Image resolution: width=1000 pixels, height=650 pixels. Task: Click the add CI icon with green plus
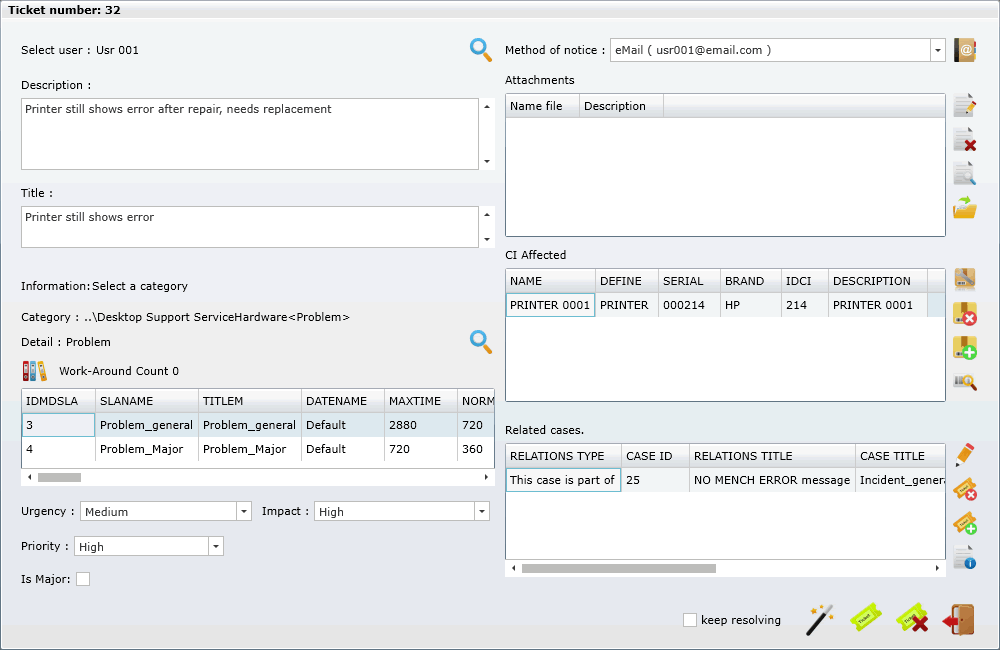(965, 348)
